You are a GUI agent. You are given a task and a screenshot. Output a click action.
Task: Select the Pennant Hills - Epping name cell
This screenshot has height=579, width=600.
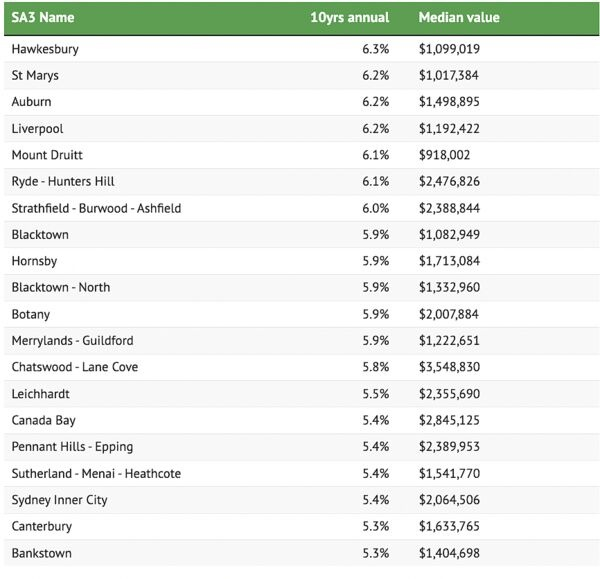tap(72, 447)
